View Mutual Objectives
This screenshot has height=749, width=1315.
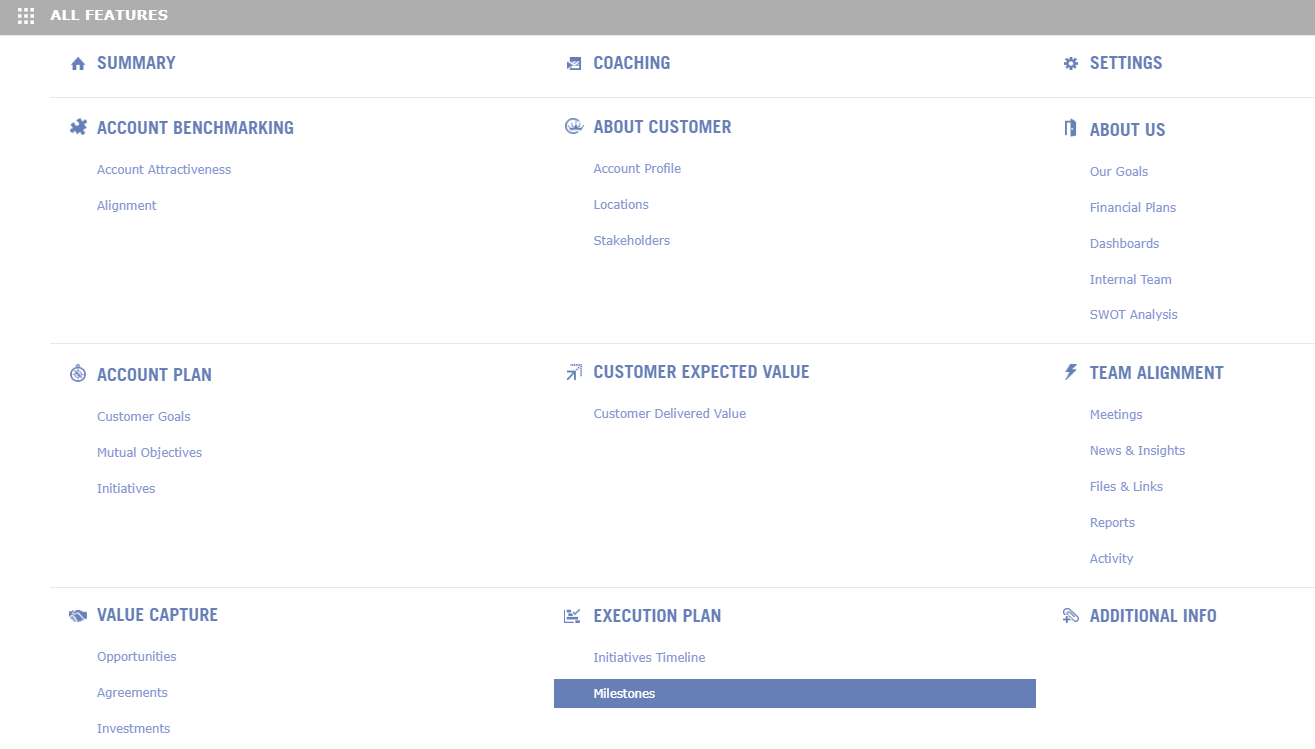click(150, 453)
